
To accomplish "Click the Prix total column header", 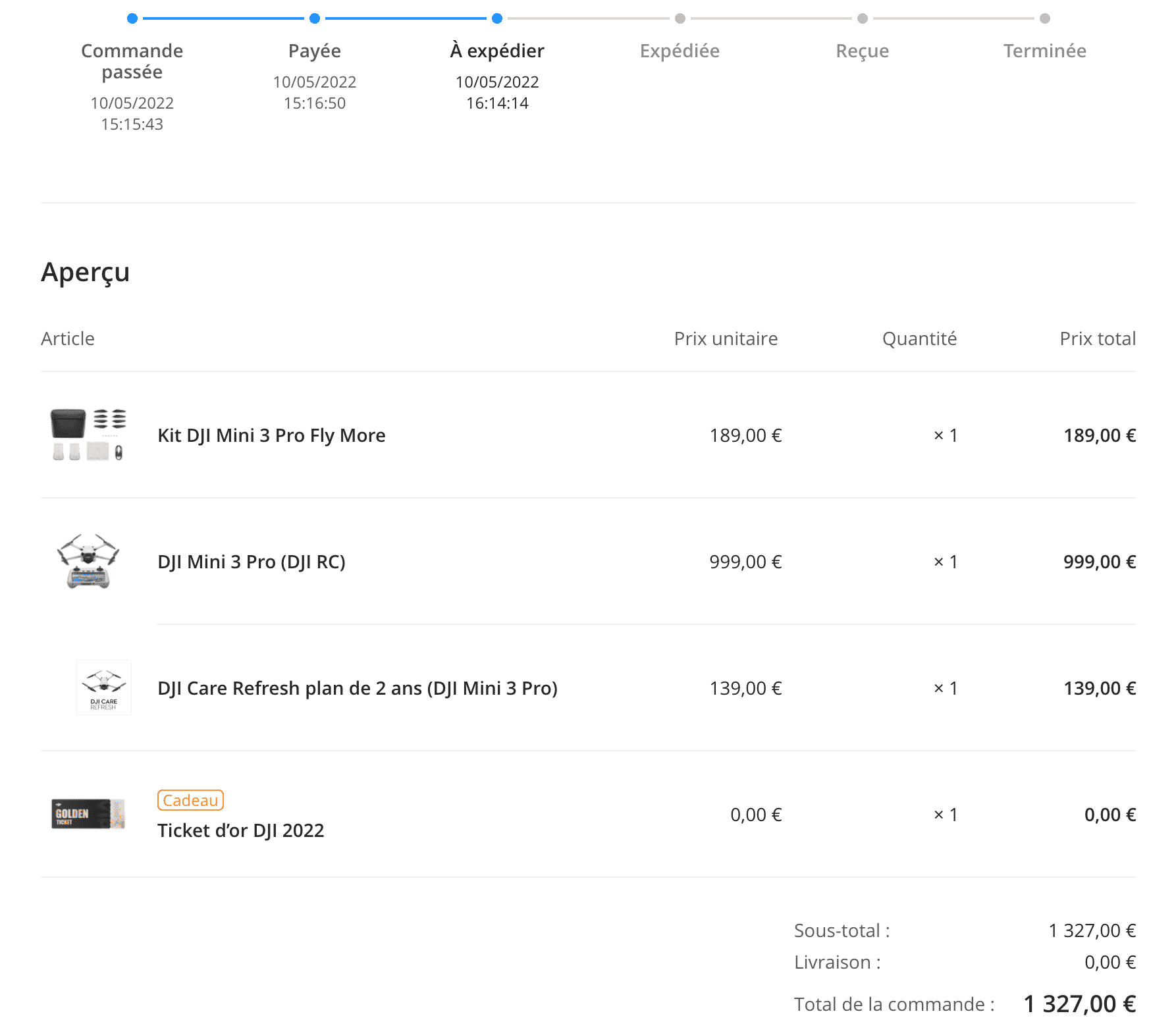I will 1098,338.
